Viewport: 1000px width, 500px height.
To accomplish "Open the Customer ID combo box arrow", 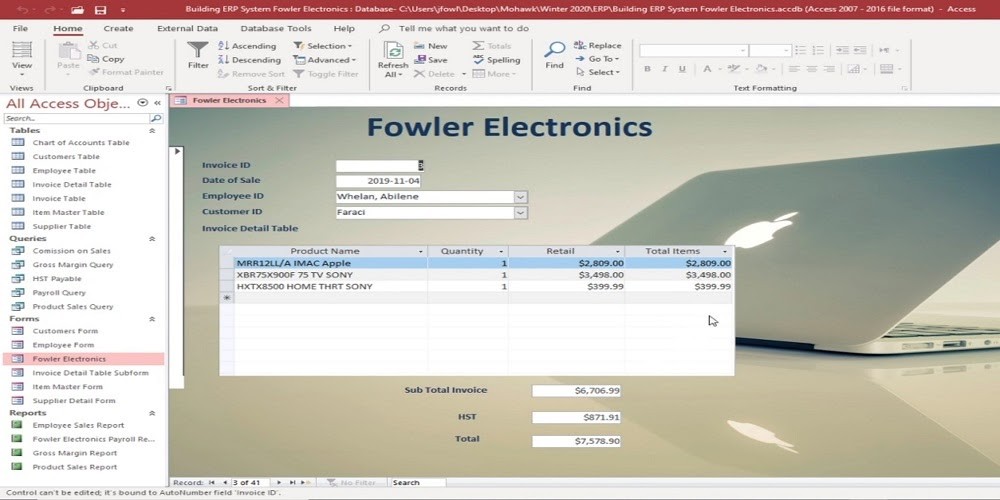I will 520,212.
